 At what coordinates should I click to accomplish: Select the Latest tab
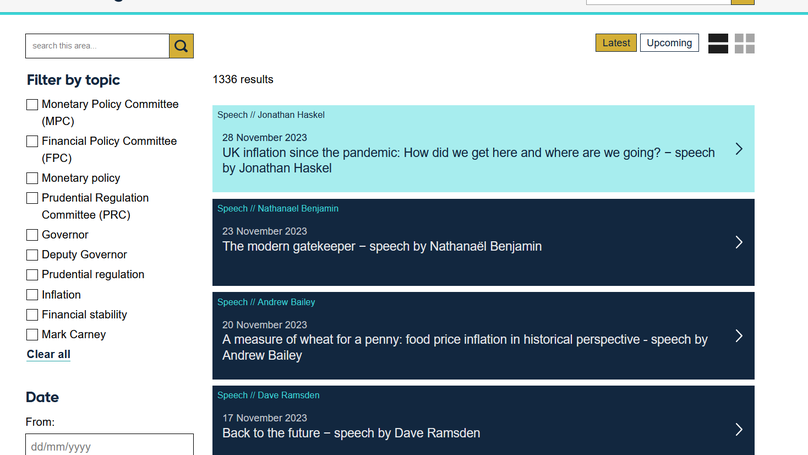coord(616,43)
